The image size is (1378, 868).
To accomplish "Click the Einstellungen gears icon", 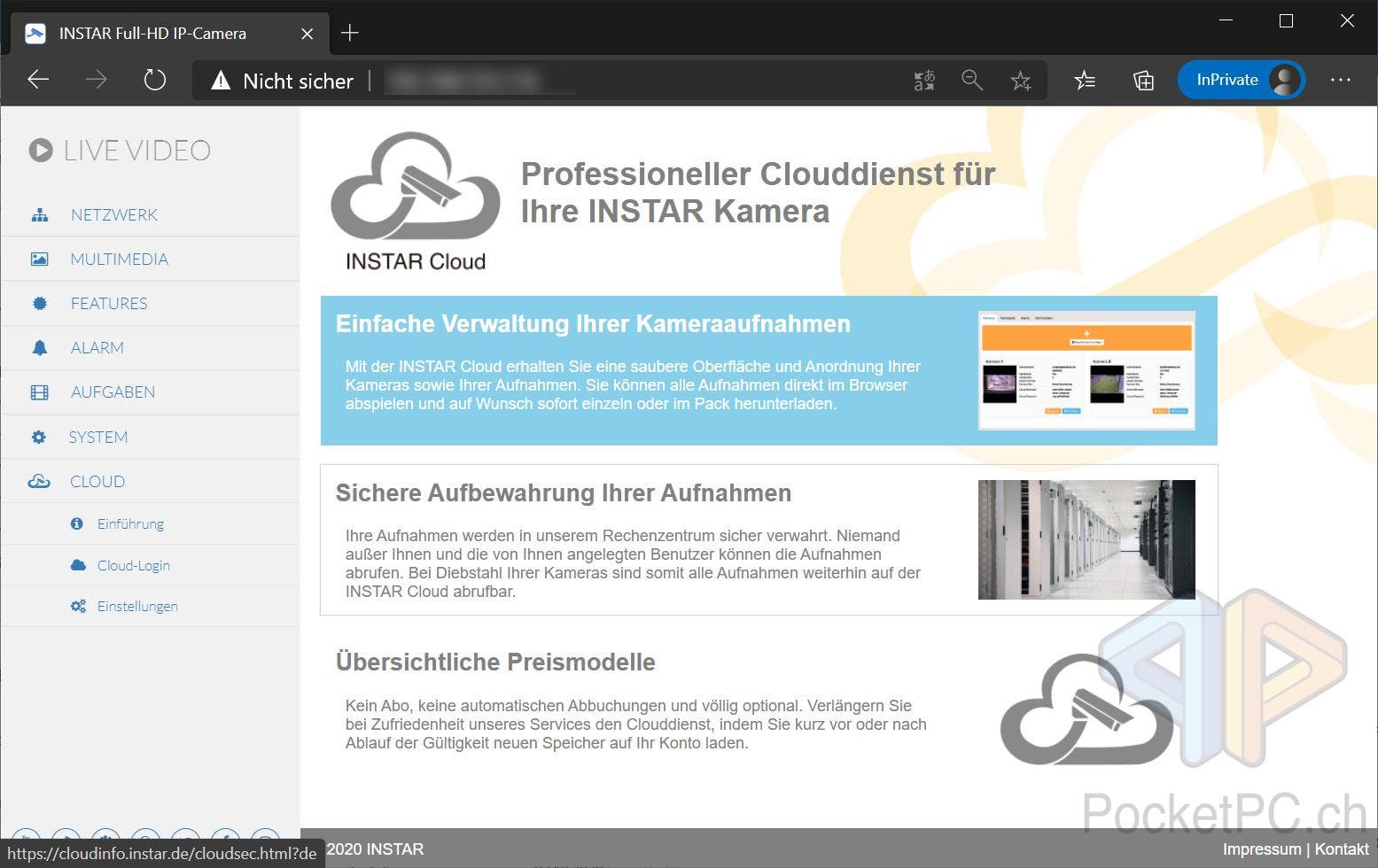I will coord(78,607).
